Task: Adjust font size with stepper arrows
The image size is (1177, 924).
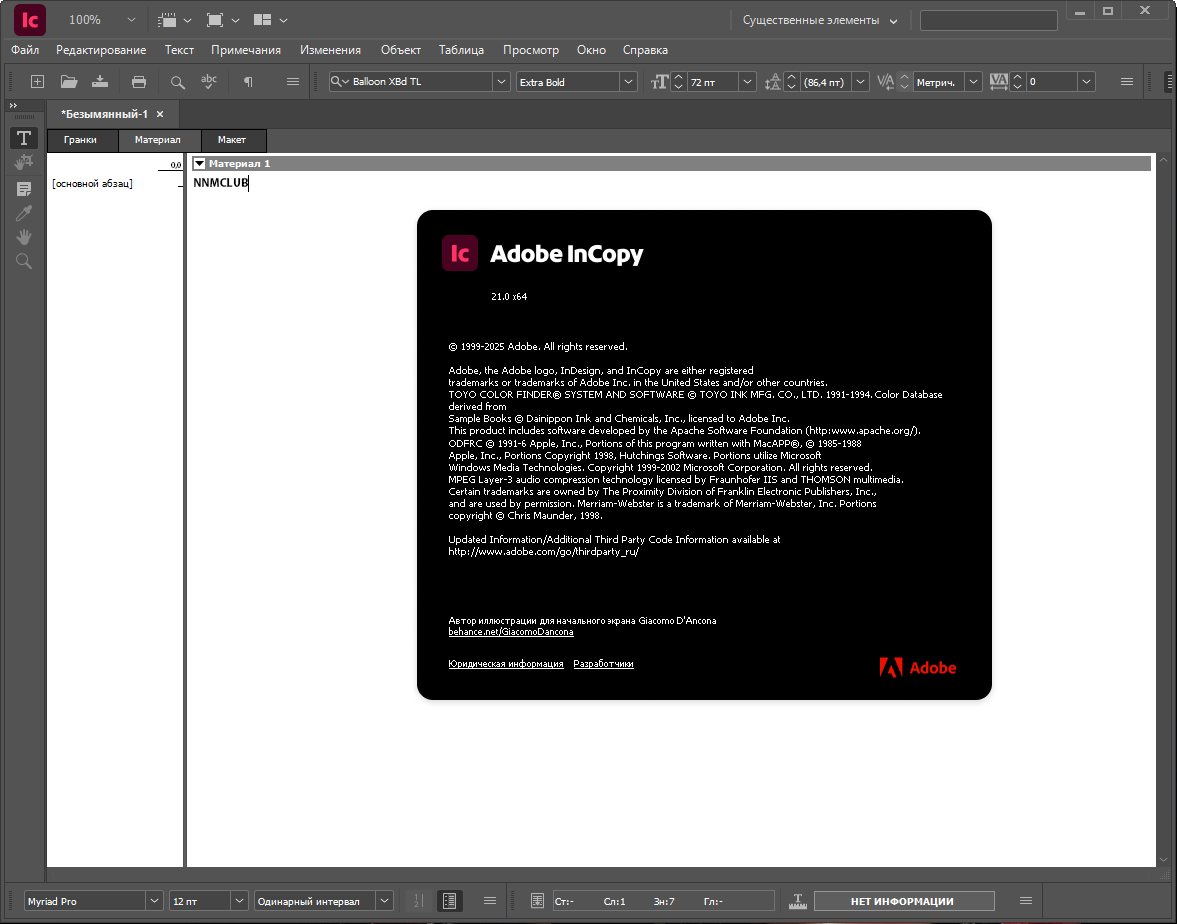Action: pyautogui.click(x=679, y=82)
